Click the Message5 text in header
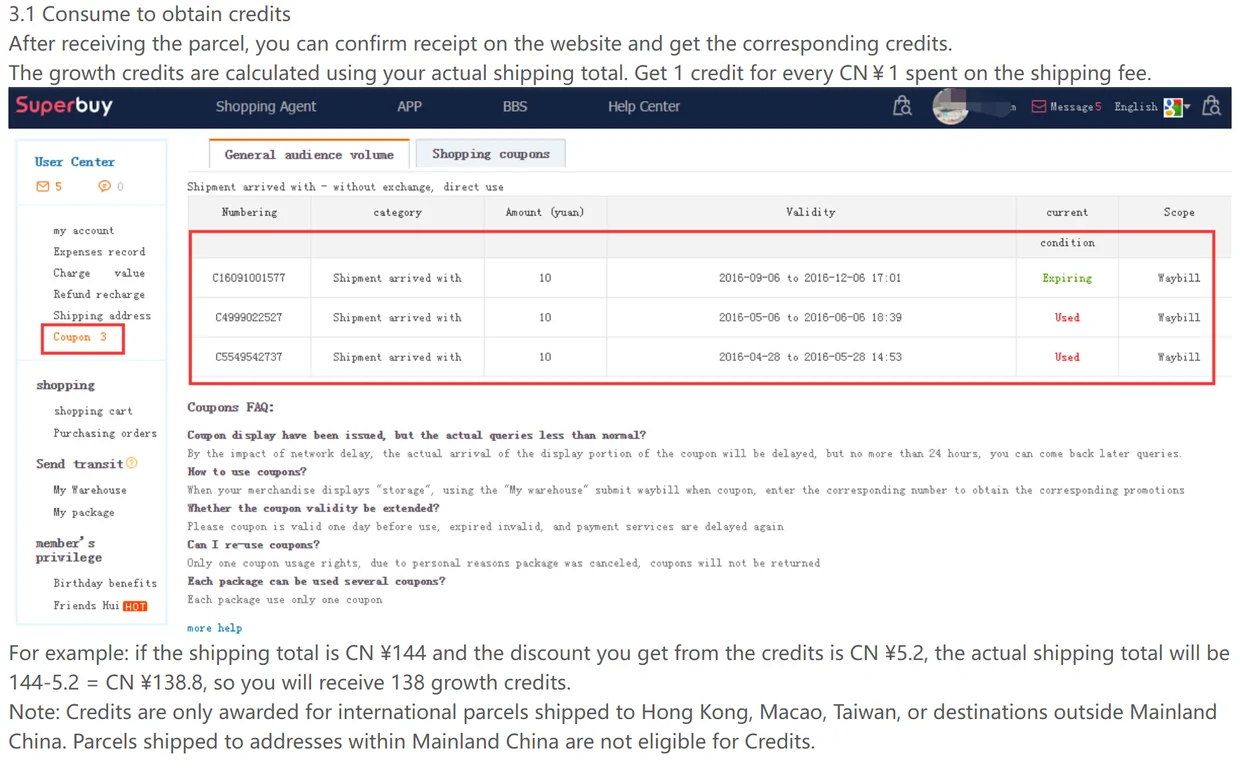1240x778 pixels. click(1075, 106)
